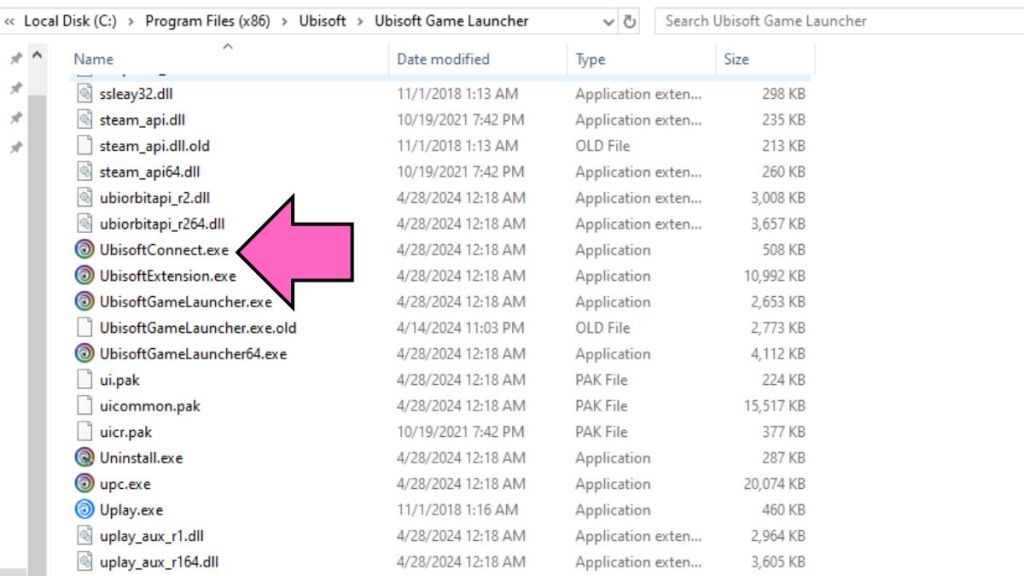This screenshot has width=1024, height=576.
Task: Launch UbisoftConnect.exe application icon
Action: [84, 250]
